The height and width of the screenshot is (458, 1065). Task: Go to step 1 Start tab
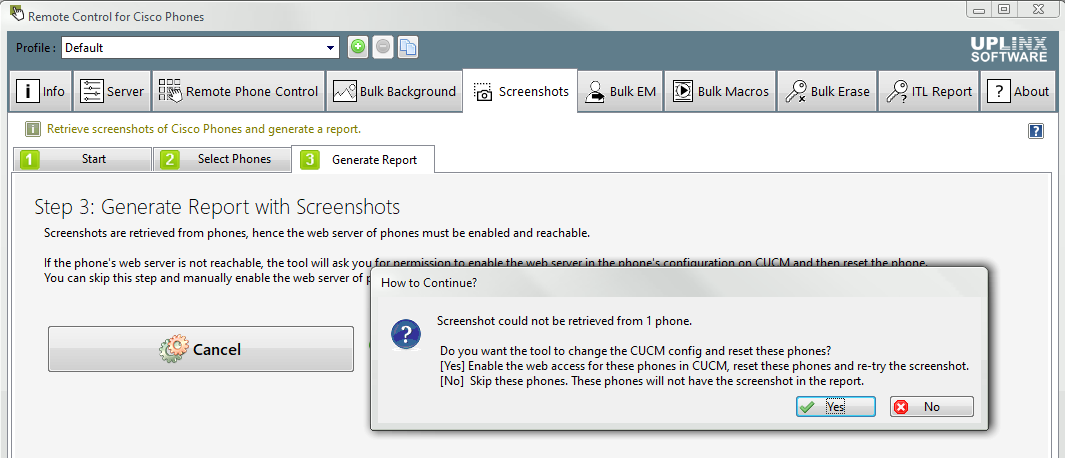[82, 160]
